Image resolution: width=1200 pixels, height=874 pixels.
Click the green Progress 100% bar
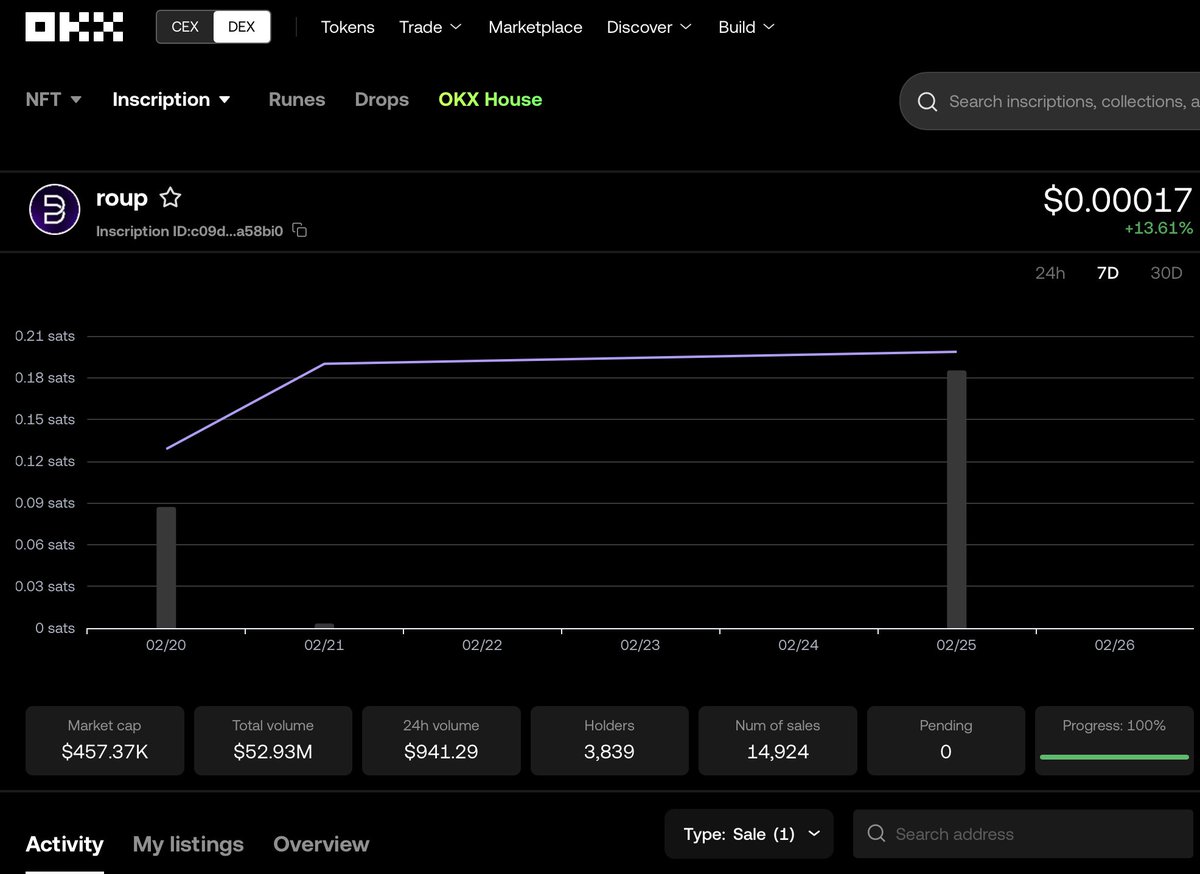[1114, 757]
